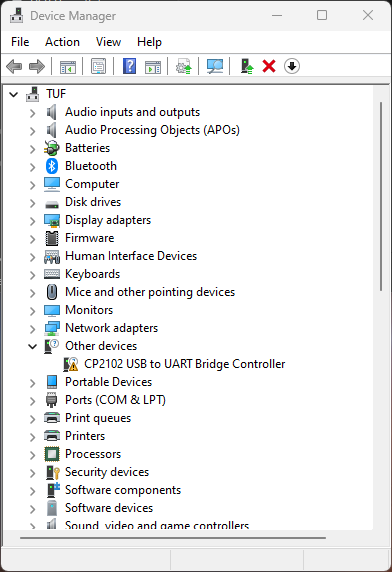Select CP2102 USB to UART Bridge Controller
Image resolution: width=392 pixels, height=572 pixels.
point(185,364)
